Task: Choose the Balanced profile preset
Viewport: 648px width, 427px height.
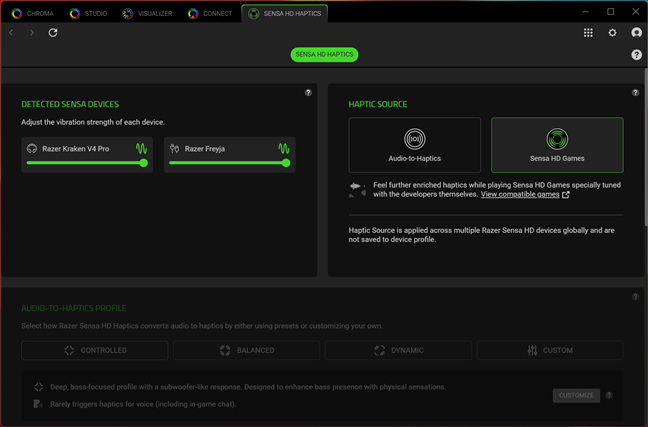Action: click(x=246, y=351)
